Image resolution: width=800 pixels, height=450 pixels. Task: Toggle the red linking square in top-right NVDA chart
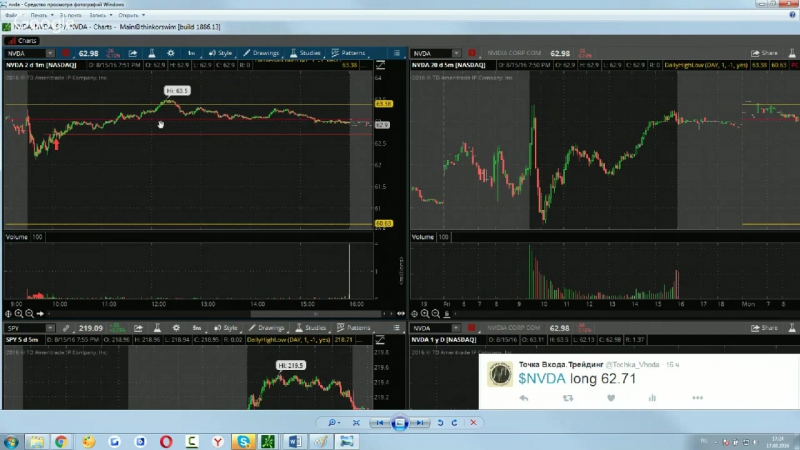click(x=471, y=52)
